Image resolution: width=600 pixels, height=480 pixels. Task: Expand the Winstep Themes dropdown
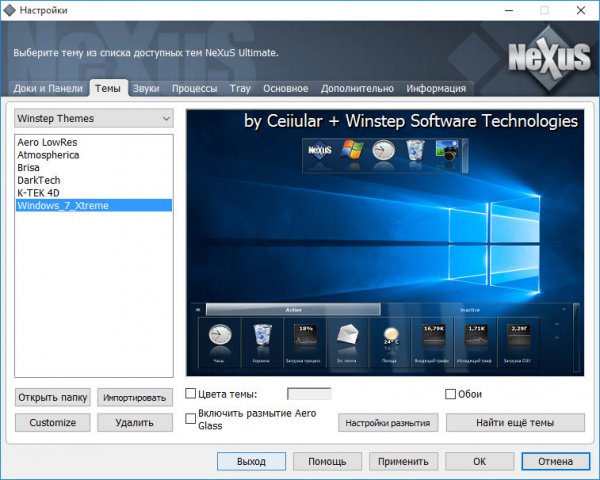pyautogui.click(x=94, y=119)
